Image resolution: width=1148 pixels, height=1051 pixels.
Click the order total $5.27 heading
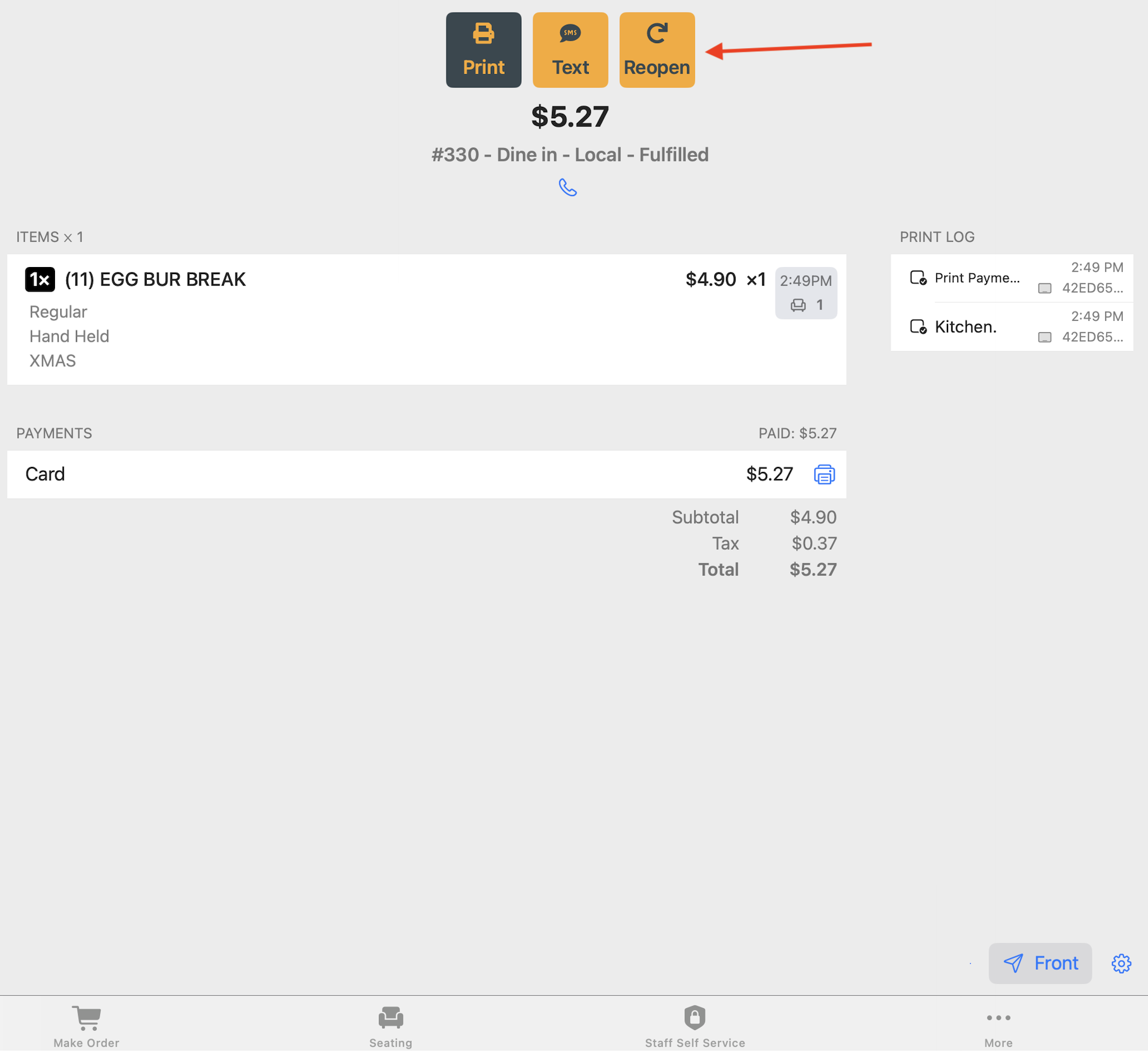(570, 116)
